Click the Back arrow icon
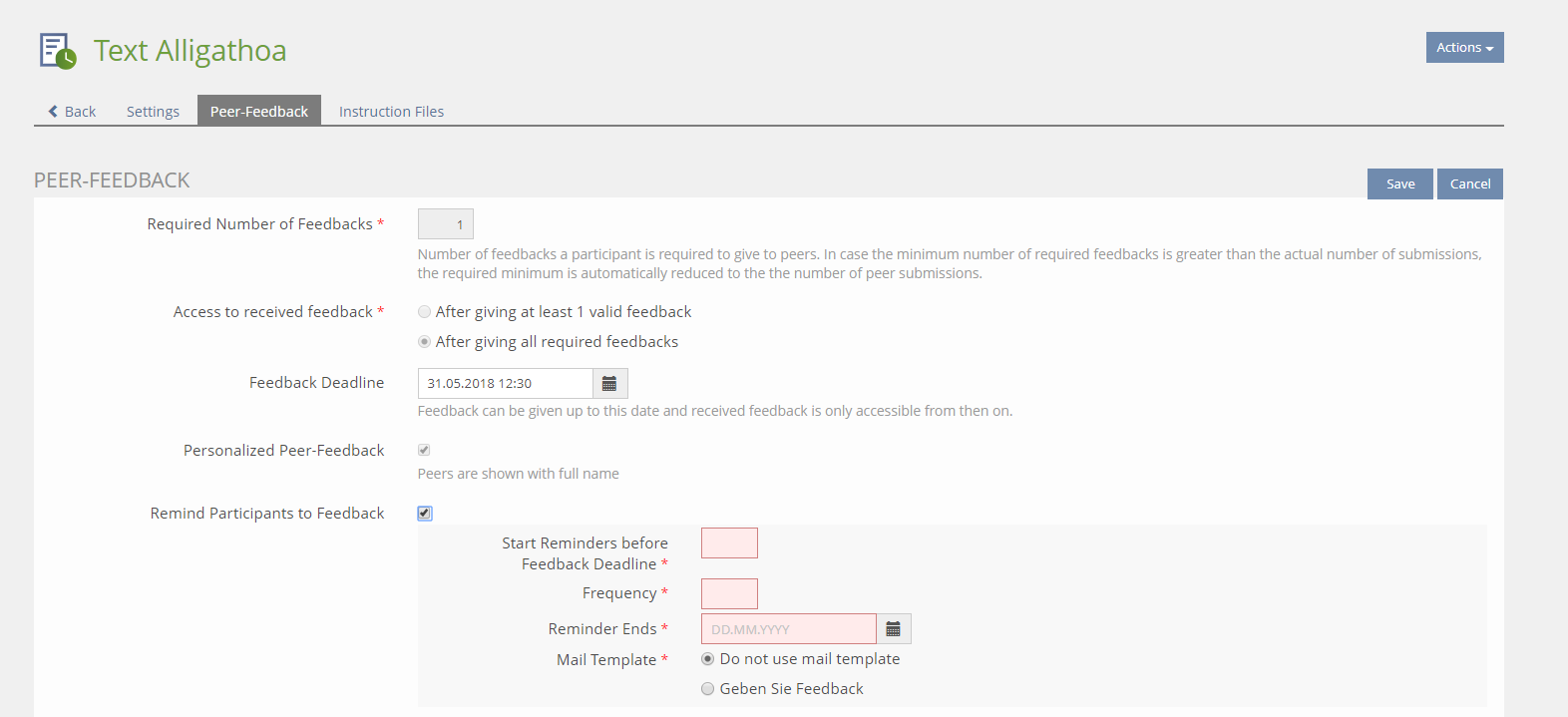 [54, 112]
